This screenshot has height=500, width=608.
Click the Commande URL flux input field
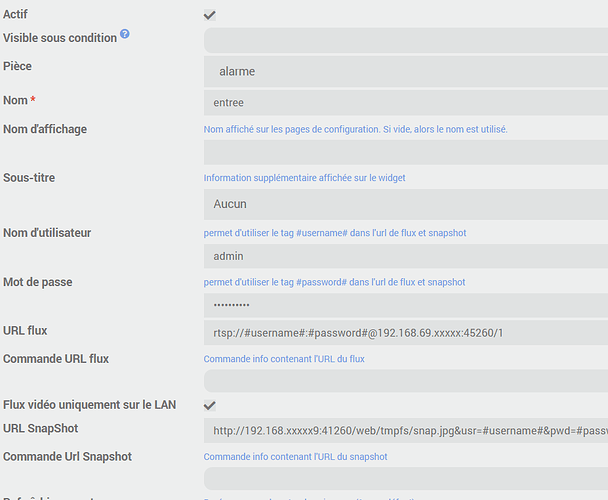[x=405, y=381]
